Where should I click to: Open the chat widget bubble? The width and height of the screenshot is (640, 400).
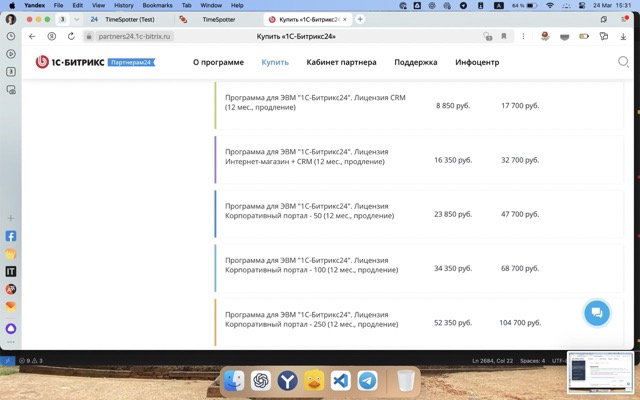(x=596, y=312)
